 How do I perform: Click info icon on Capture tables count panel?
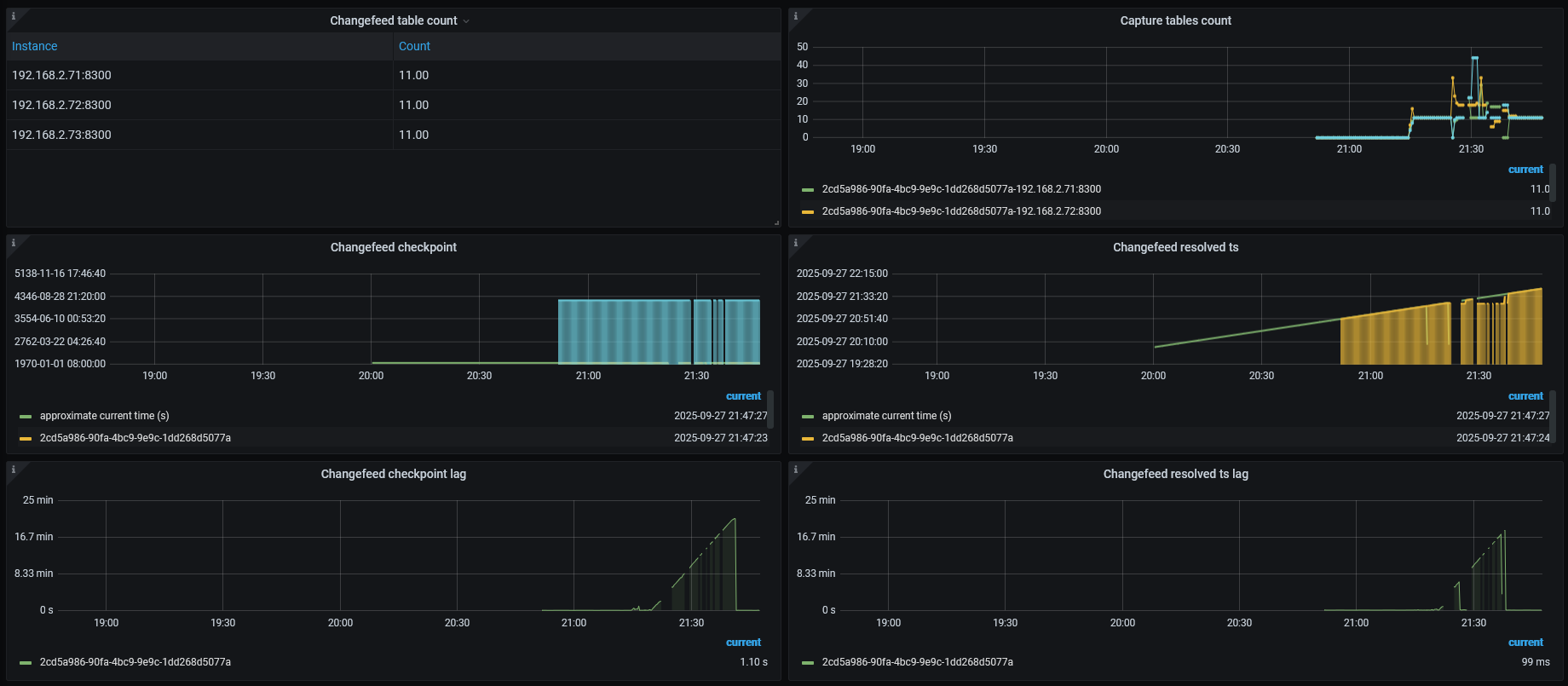click(796, 16)
